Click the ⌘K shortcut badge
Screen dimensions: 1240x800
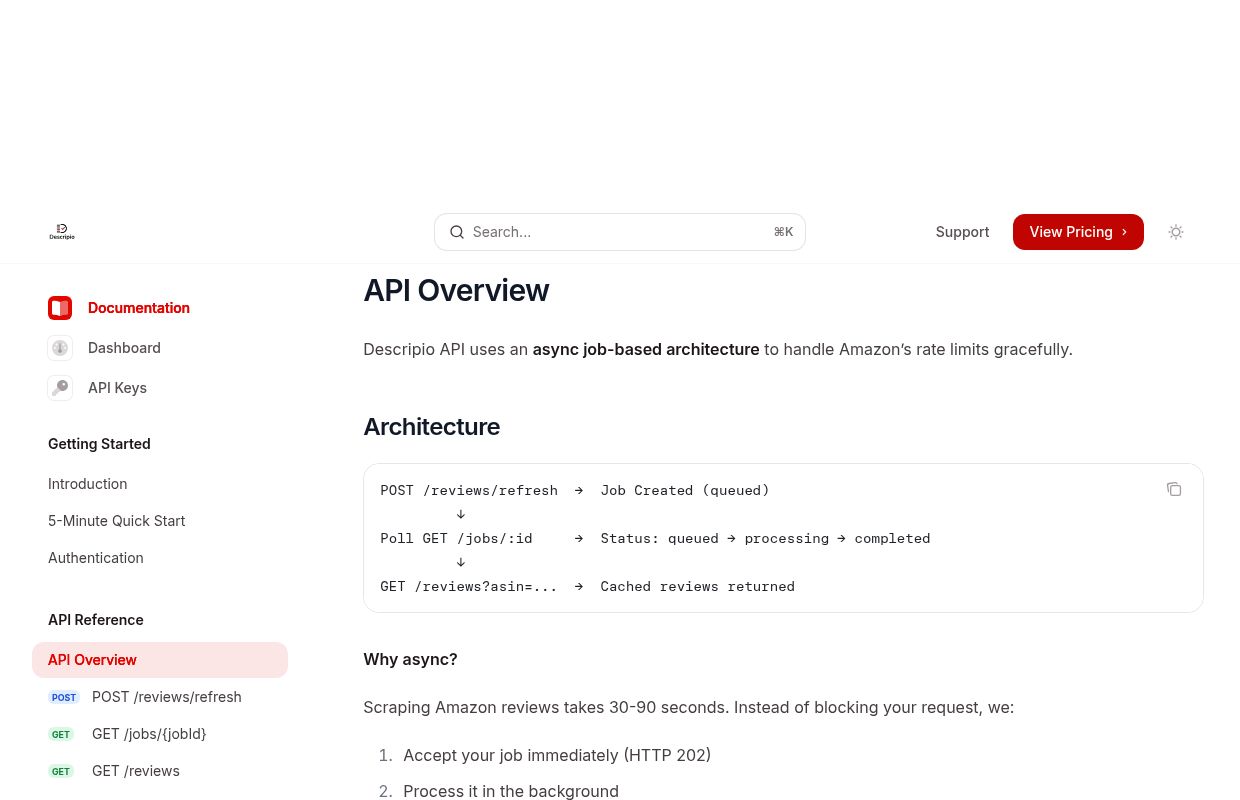pos(783,232)
